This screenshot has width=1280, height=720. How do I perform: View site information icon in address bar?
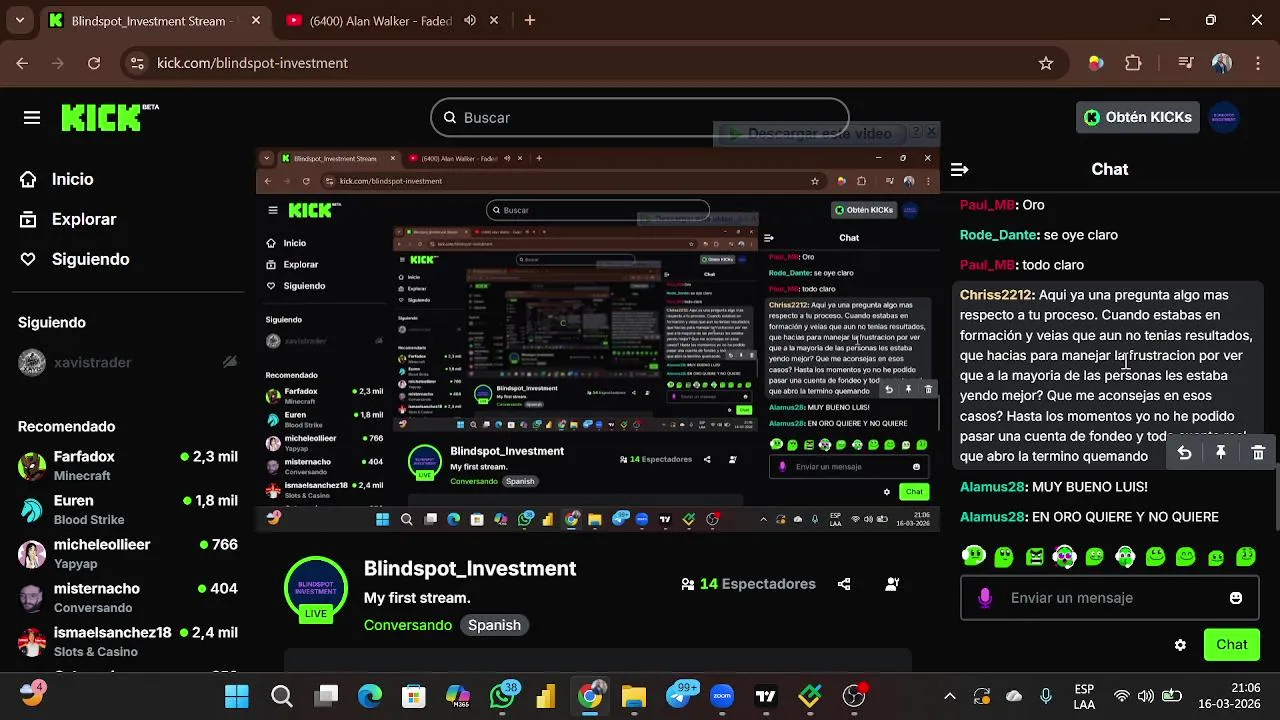(x=137, y=63)
